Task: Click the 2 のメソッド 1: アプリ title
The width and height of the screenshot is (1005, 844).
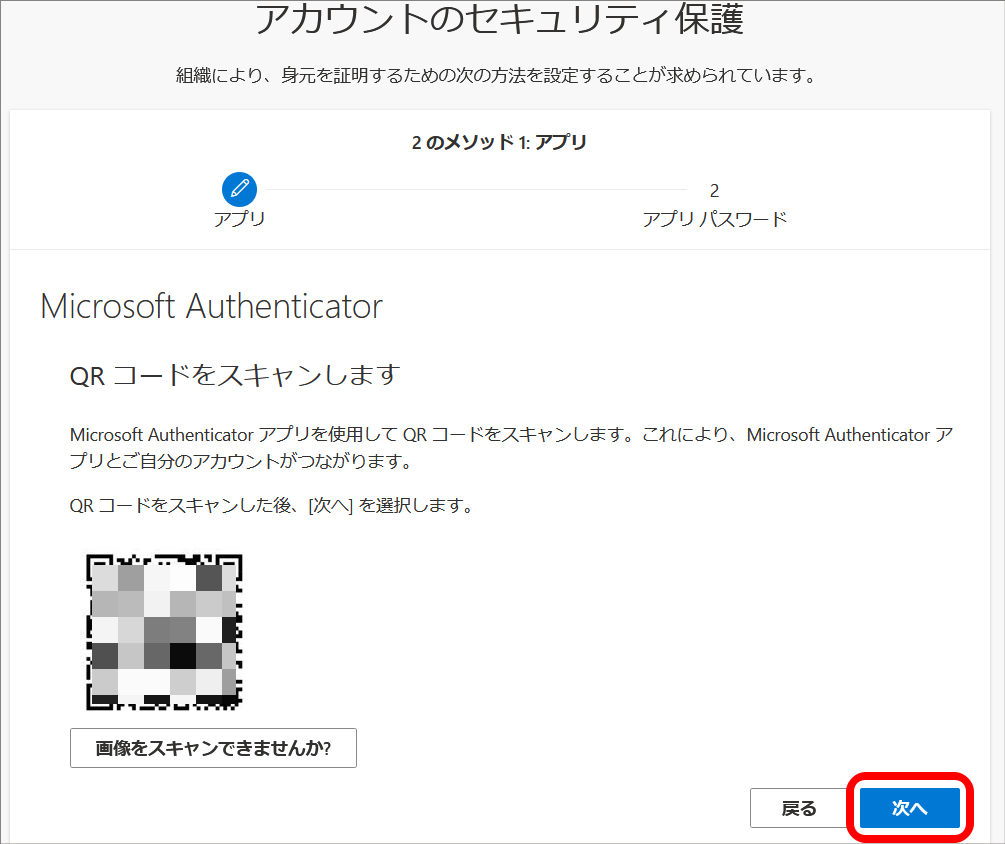Action: (499, 142)
